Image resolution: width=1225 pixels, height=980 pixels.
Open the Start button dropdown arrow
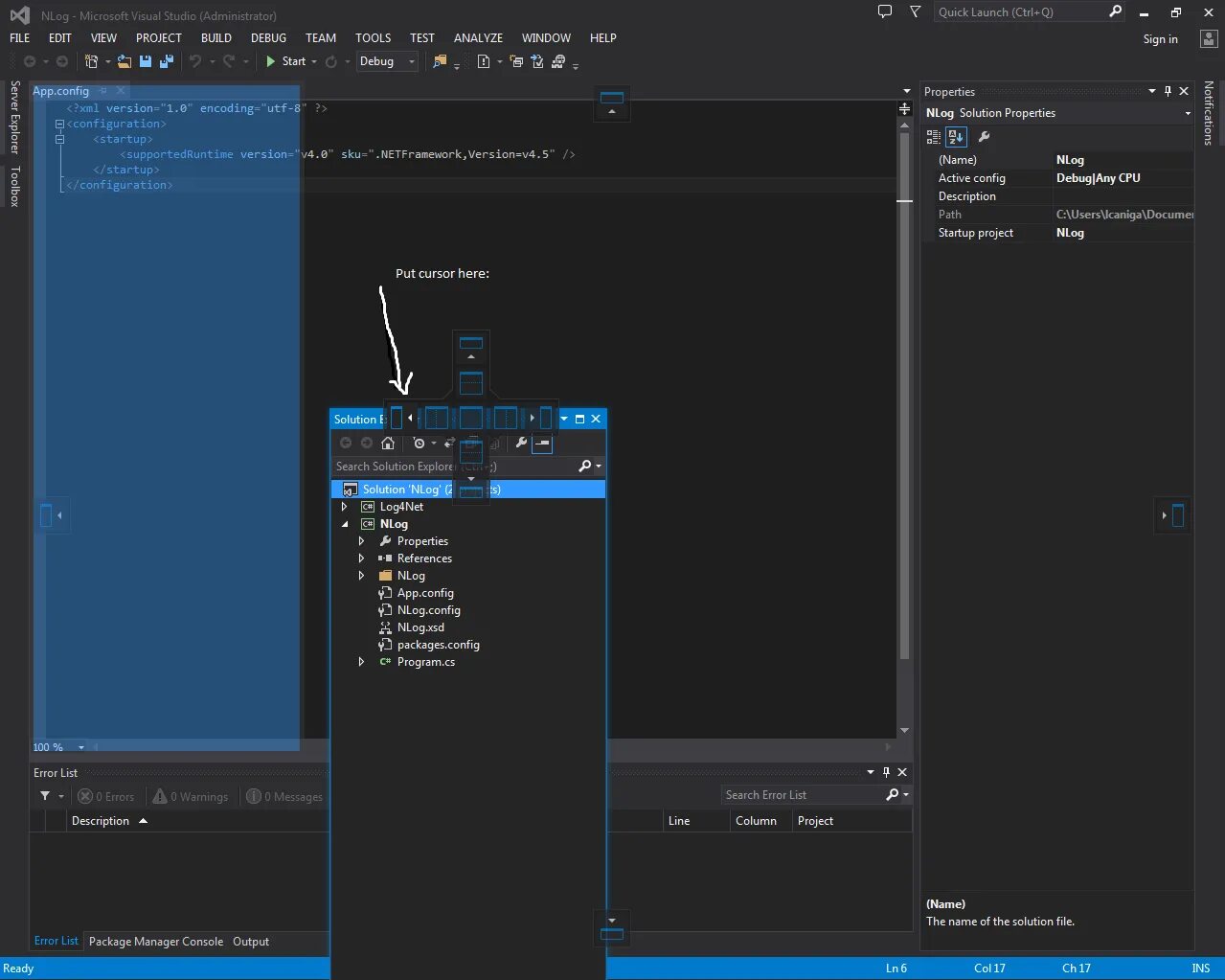coord(314,61)
